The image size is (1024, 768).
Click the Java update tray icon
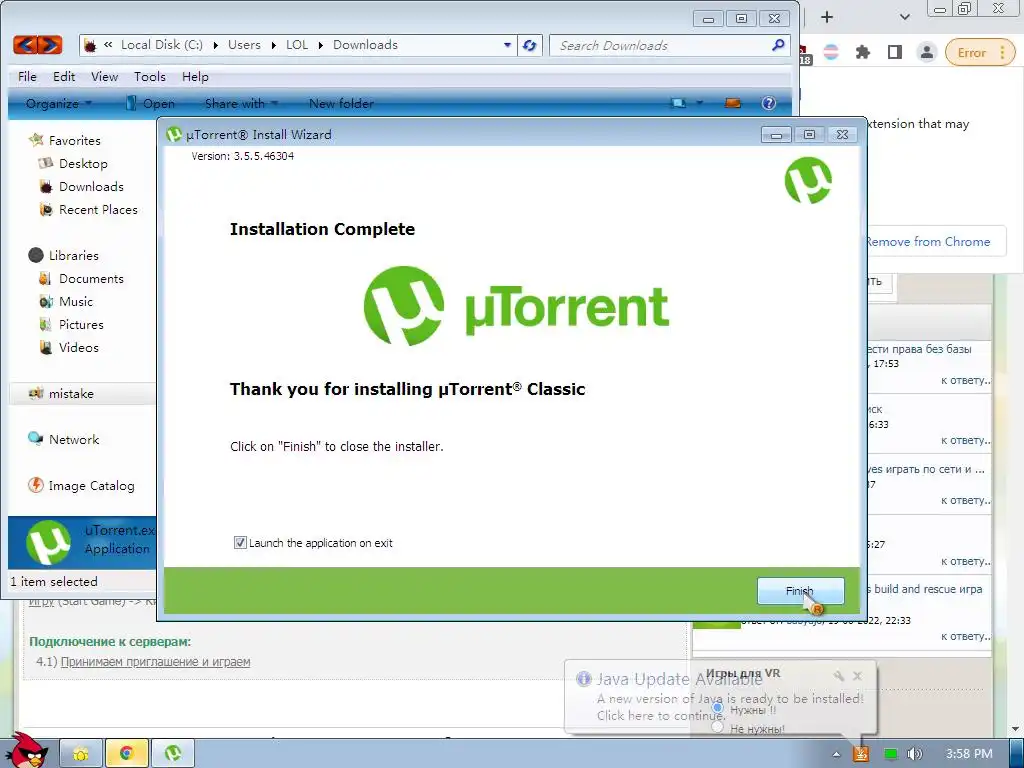click(861, 754)
